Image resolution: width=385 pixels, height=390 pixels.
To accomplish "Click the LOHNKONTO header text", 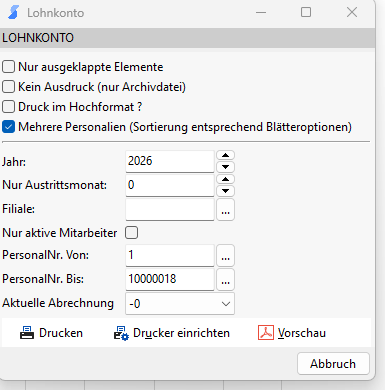I will 38,38.
